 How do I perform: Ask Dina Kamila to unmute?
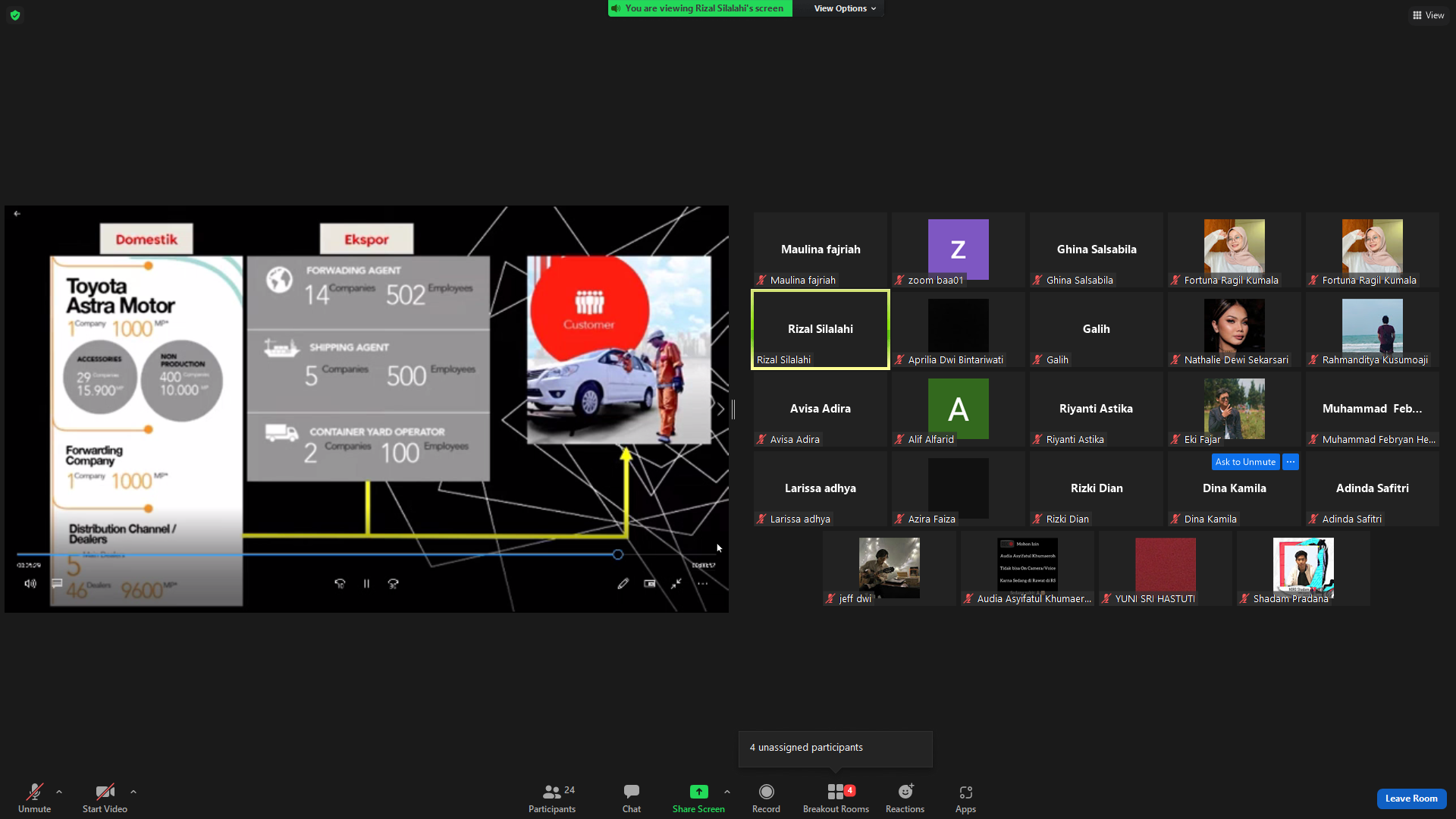(x=1245, y=462)
